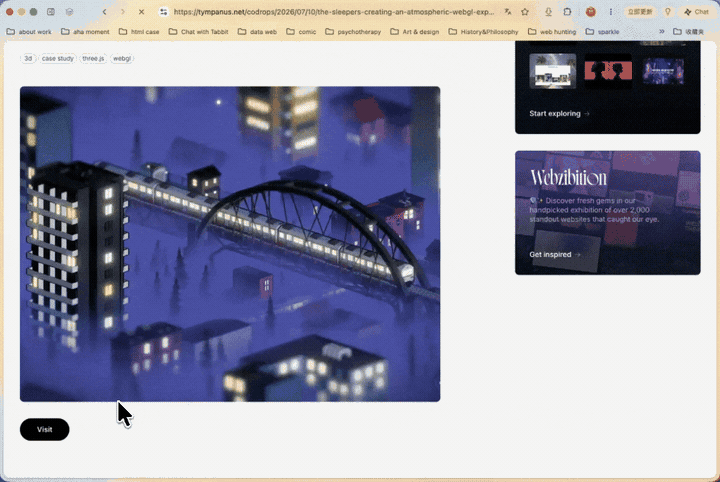Viewport: 720px width, 482px height.
Task: Open the comic bookmark folder
Action: click(x=301, y=32)
